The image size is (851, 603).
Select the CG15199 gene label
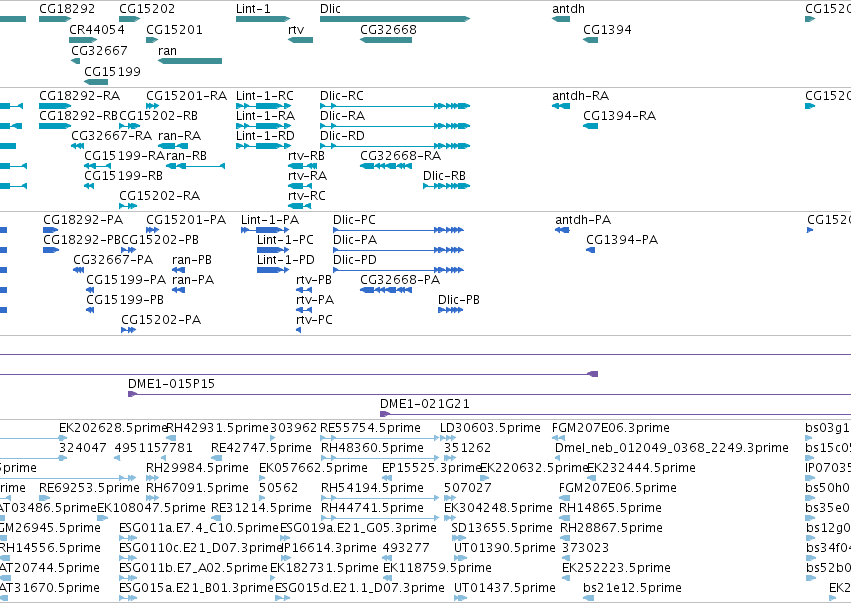112,71
